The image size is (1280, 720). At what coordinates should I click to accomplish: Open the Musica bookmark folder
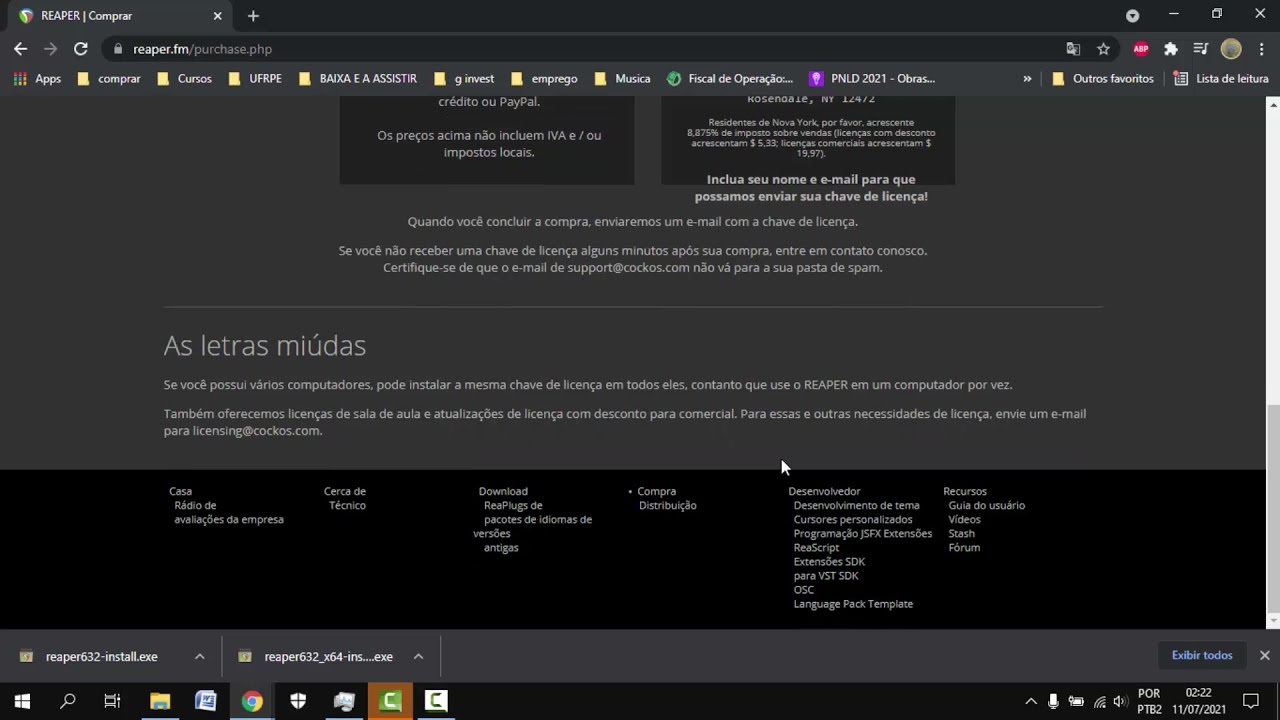tap(622, 78)
